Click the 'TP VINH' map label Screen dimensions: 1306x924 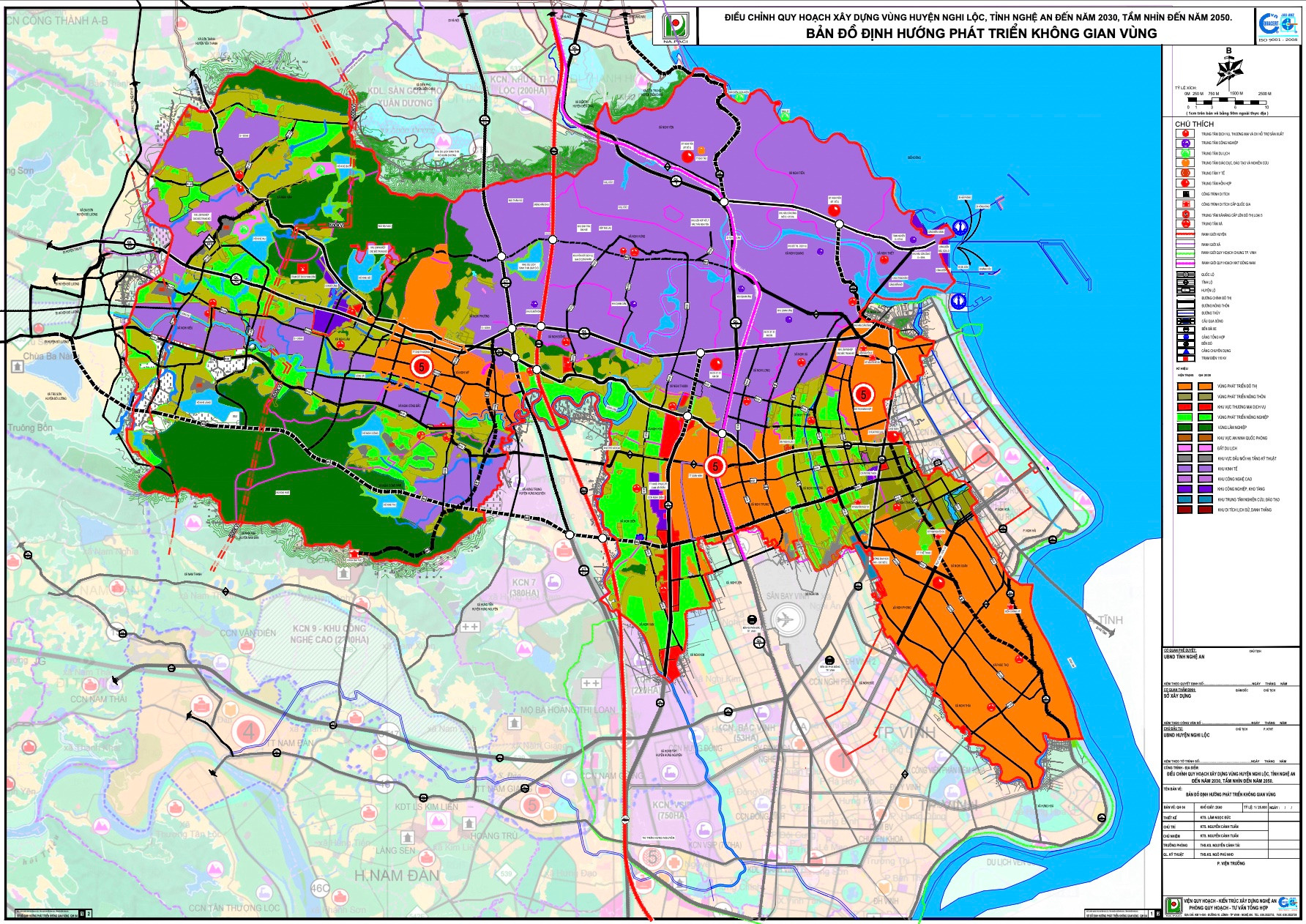pos(906,733)
